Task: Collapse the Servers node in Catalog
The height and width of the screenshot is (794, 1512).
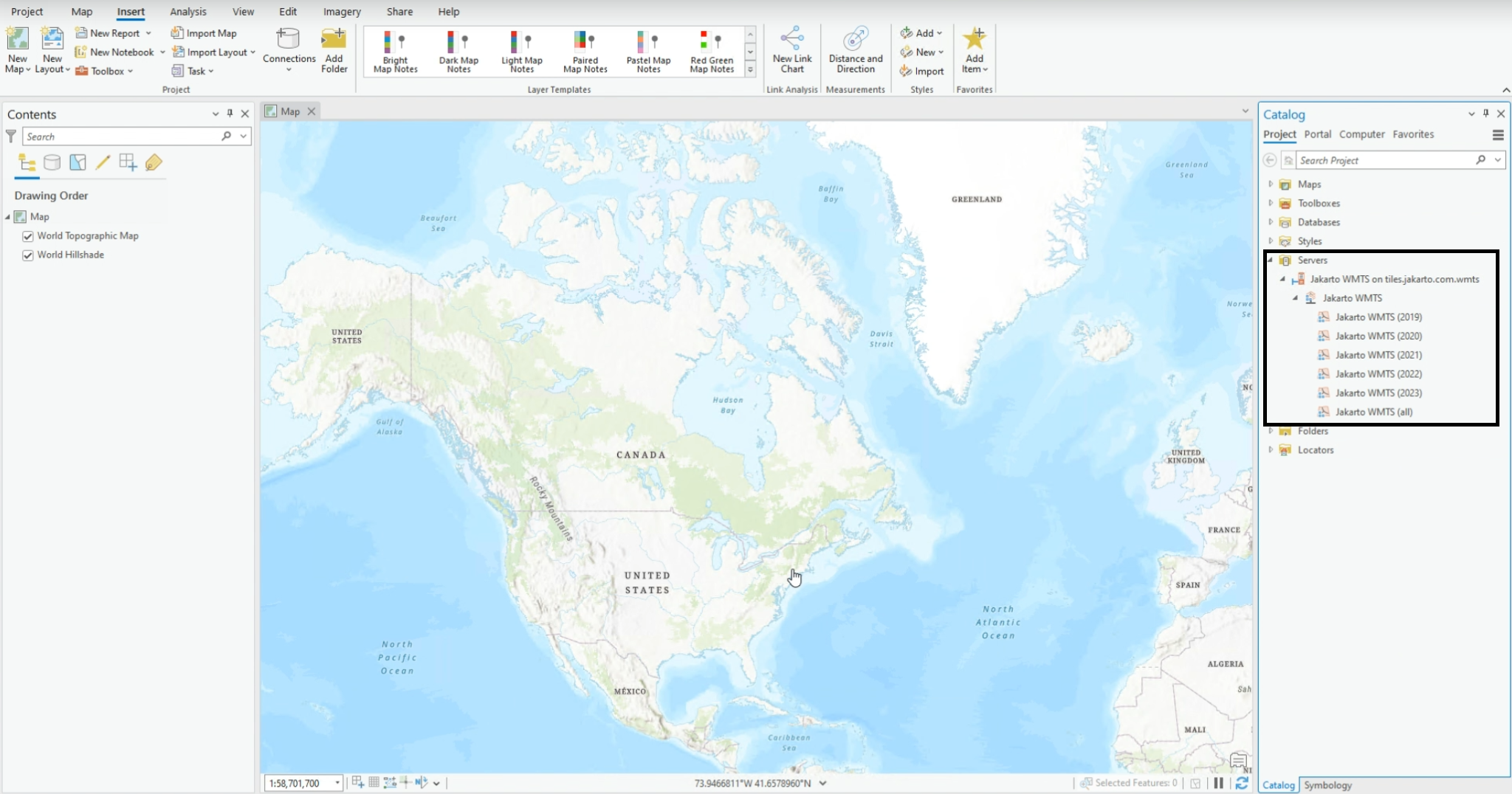Action: point(1271,260)
